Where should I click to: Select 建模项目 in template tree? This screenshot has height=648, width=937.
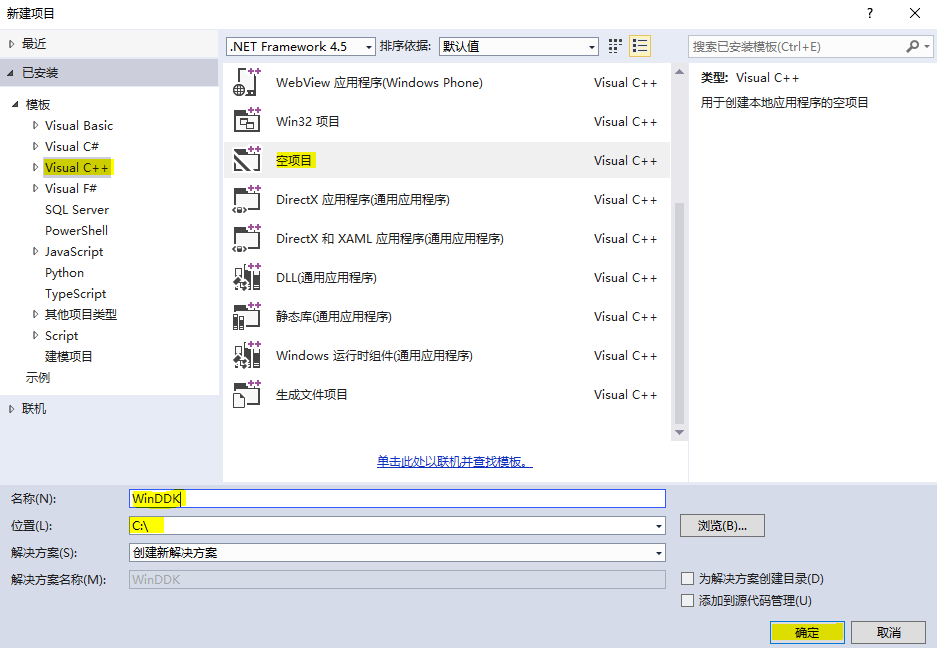69,357
